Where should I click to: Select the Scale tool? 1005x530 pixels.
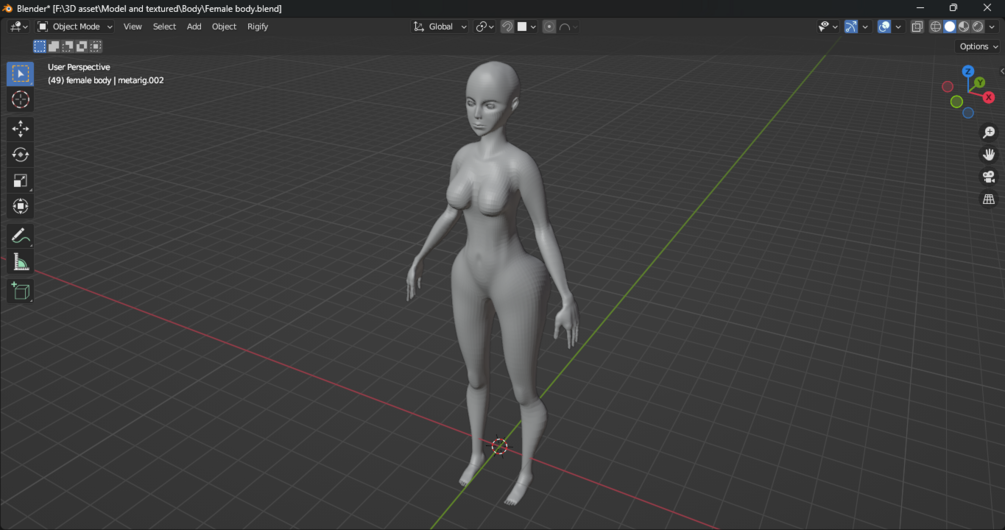tap(21, 181)
